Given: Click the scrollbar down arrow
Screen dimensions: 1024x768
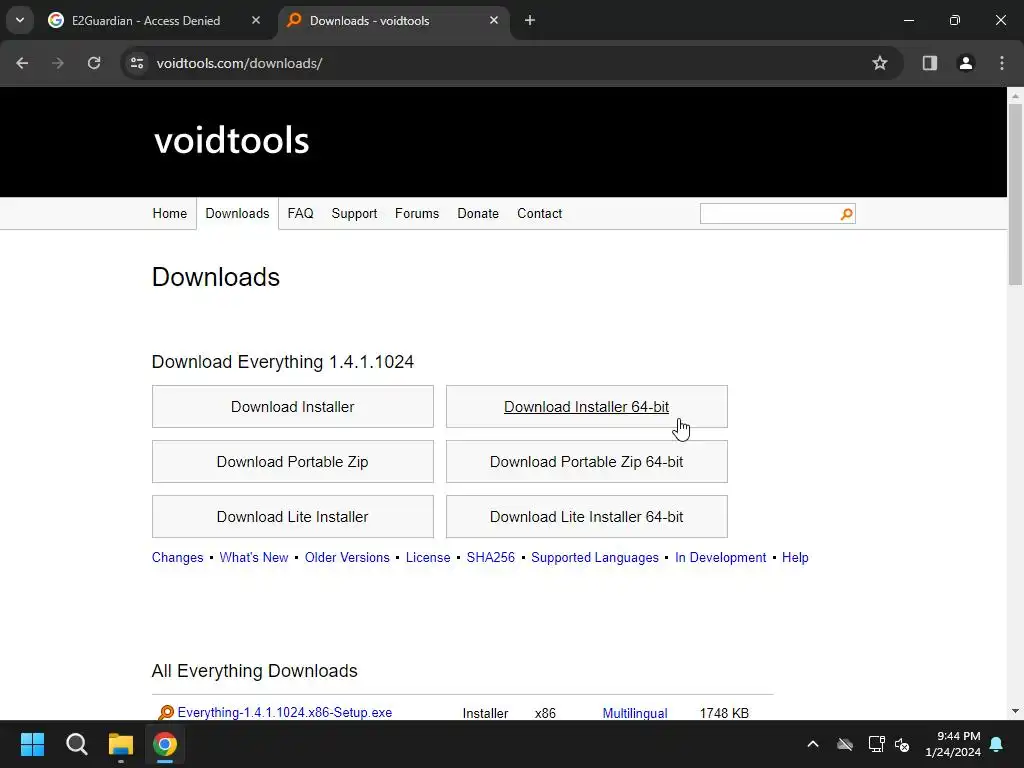Looking at the screenshot, I should [x=1015, y=711].
